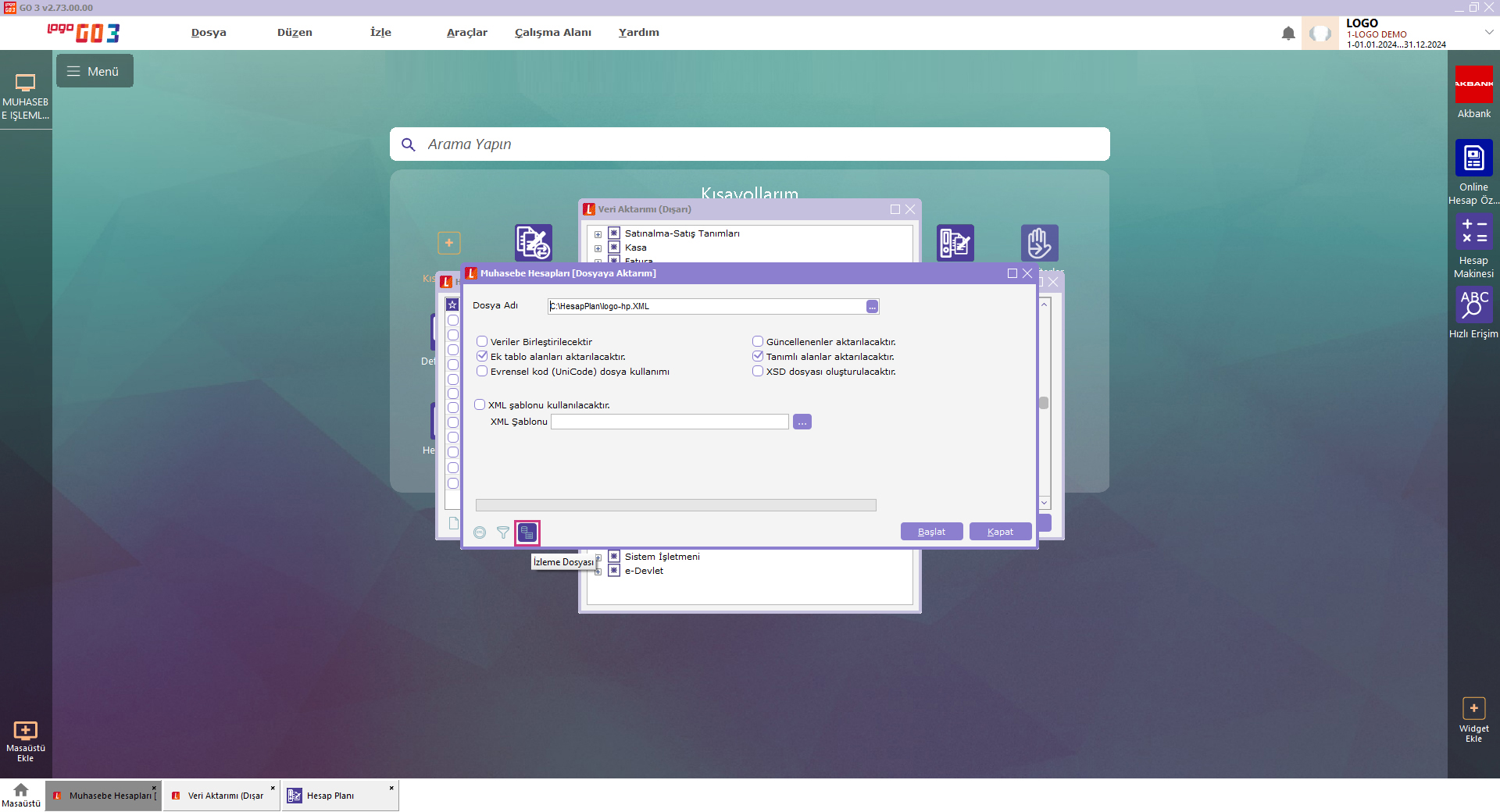1500x812 pixels.
Task: Enable XSD dosyası oluşturulacaktır option
Action: click(x=758, y=371)
